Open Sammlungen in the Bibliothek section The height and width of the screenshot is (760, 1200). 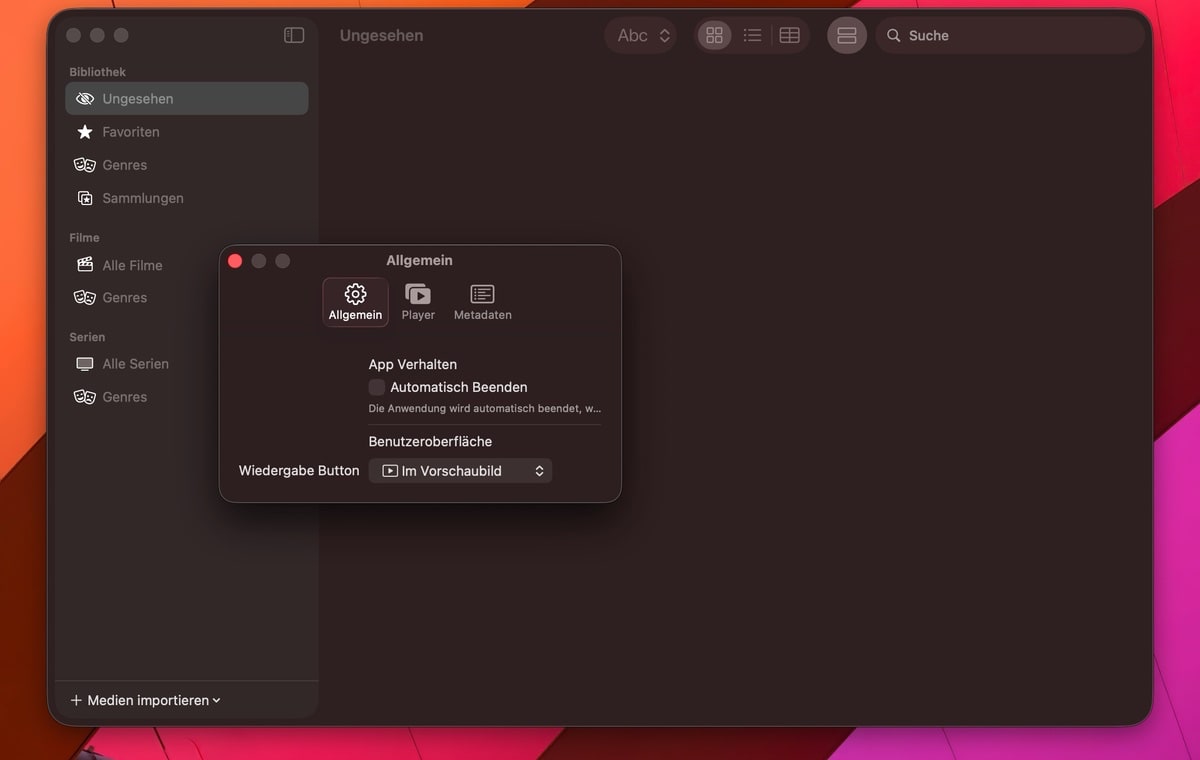click(x=142, y=198)
